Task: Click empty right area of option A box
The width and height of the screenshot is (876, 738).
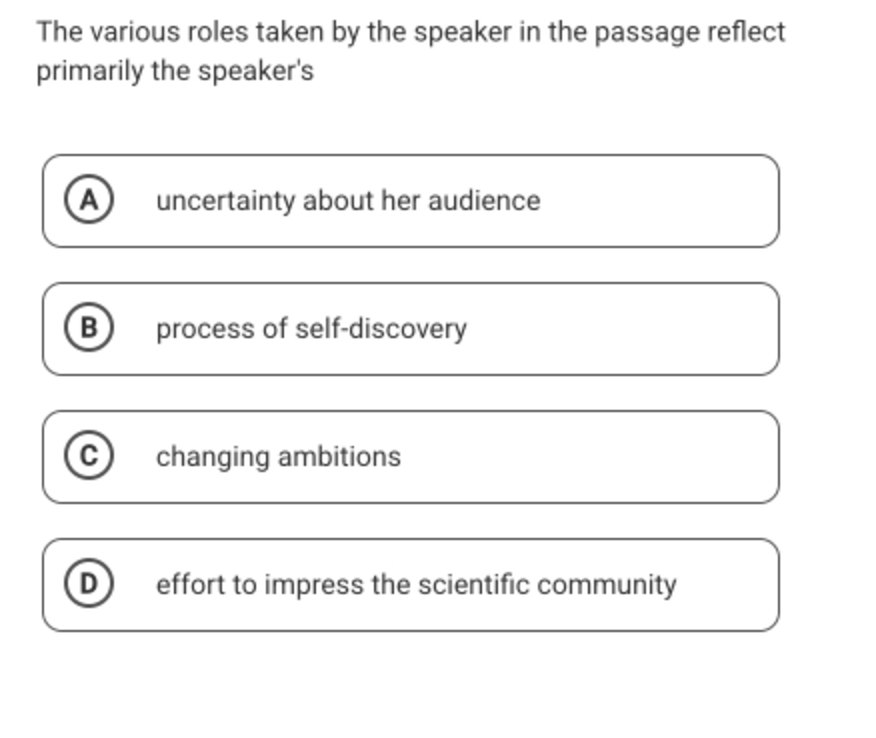Action: pos(659,201)
